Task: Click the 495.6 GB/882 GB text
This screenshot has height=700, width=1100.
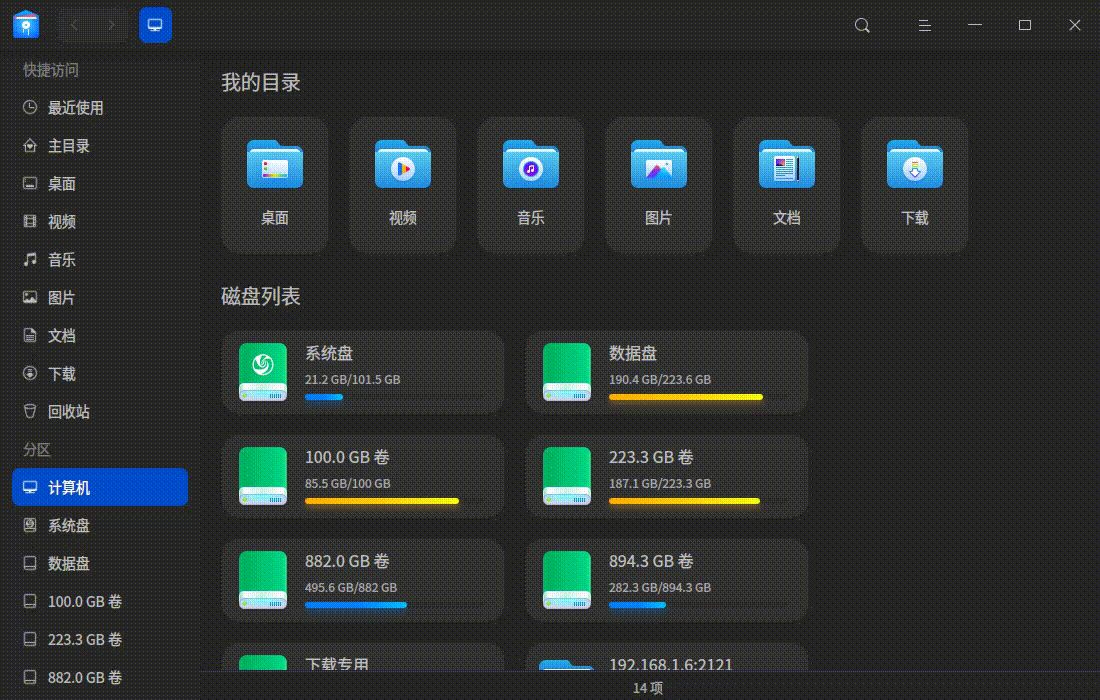Action: (x=351, y=587)
